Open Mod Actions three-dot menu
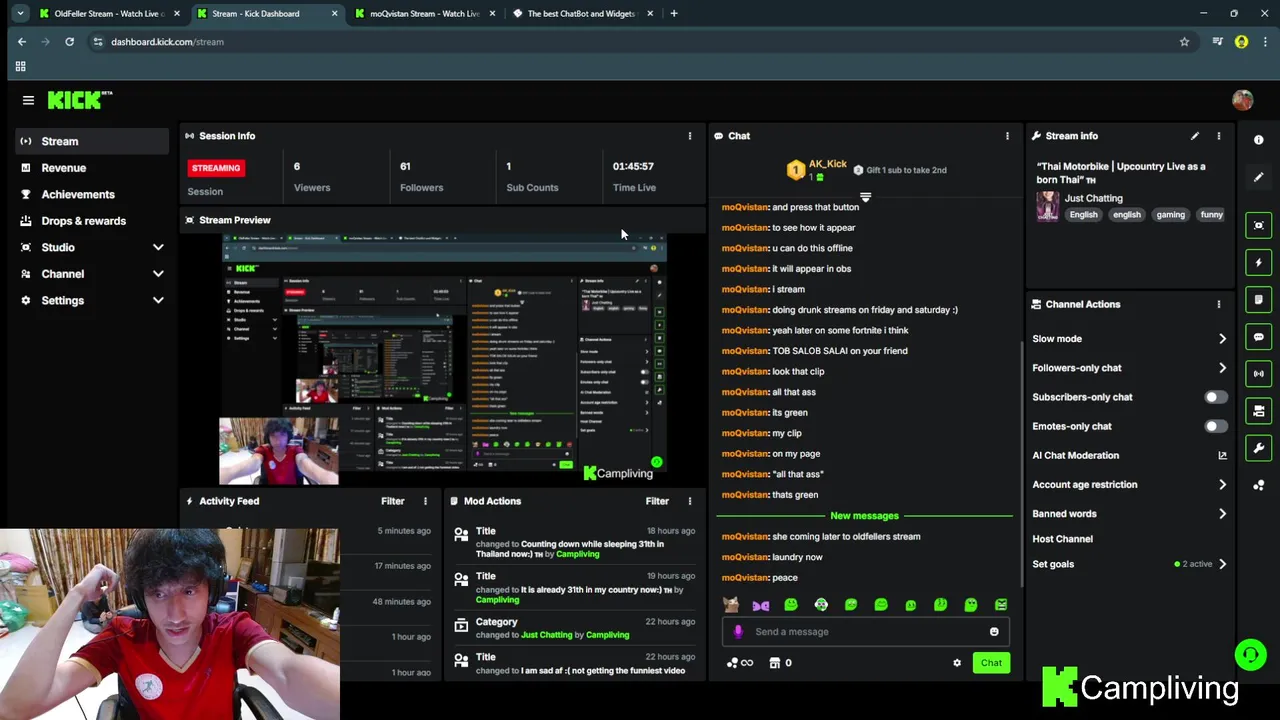Viewport: 1280px width, 720px height. [689, 501]
